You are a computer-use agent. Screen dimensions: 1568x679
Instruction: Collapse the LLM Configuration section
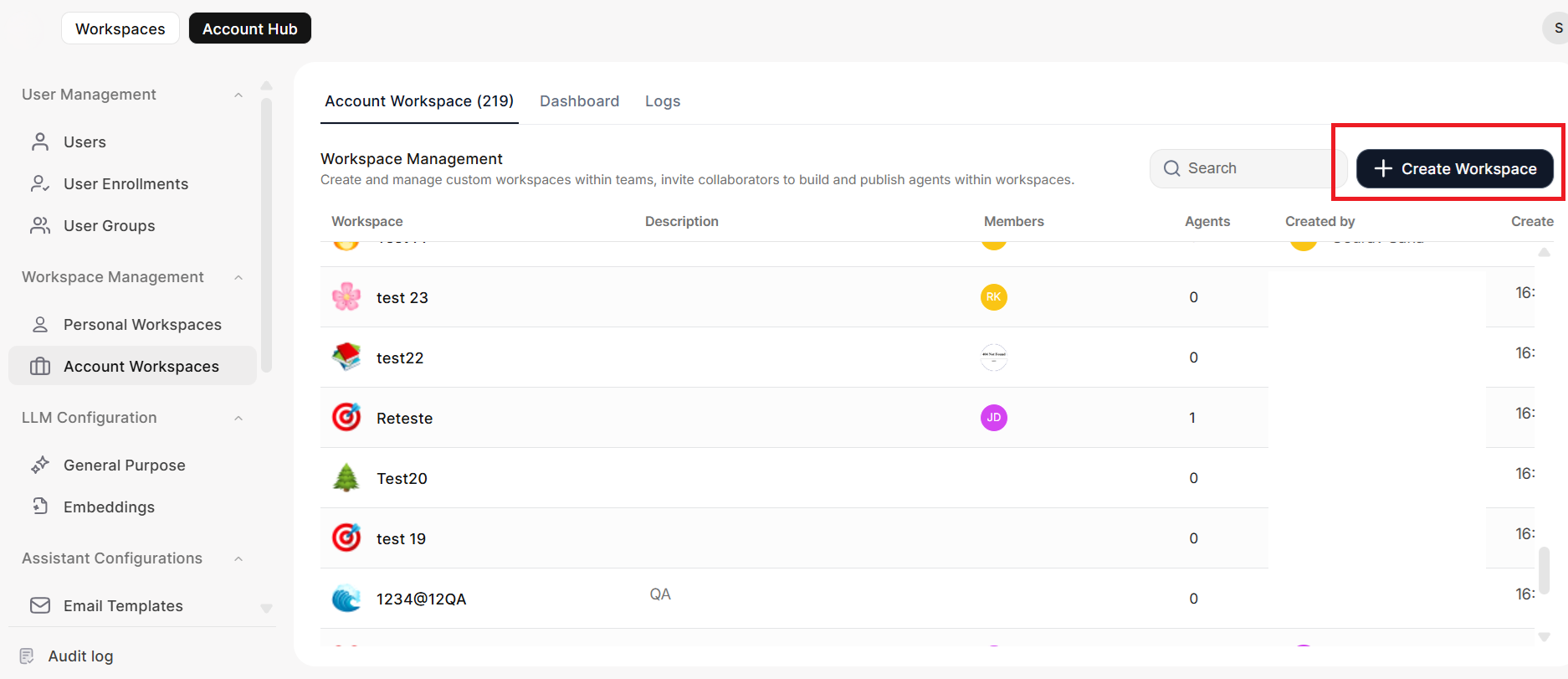click(x=238, y=418)
